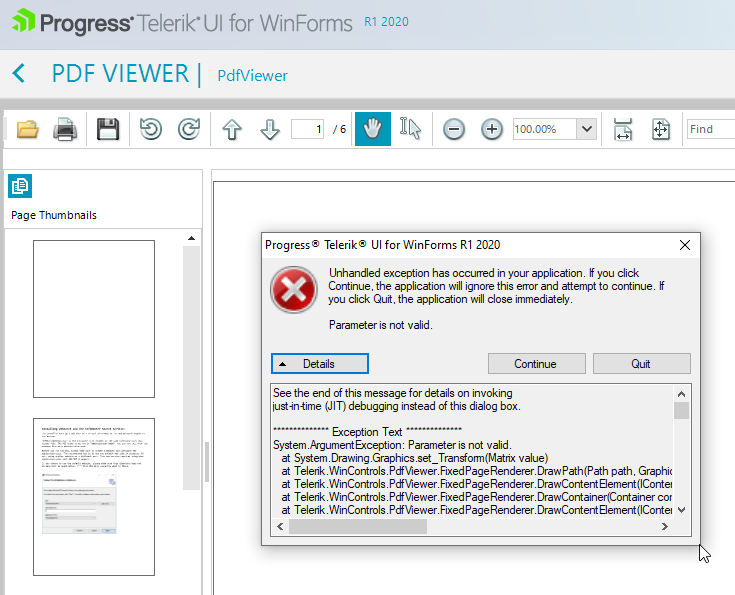Click the PdfViewer breadcrumb link
Screen dimensions: 735x595
tap(252, 75)
